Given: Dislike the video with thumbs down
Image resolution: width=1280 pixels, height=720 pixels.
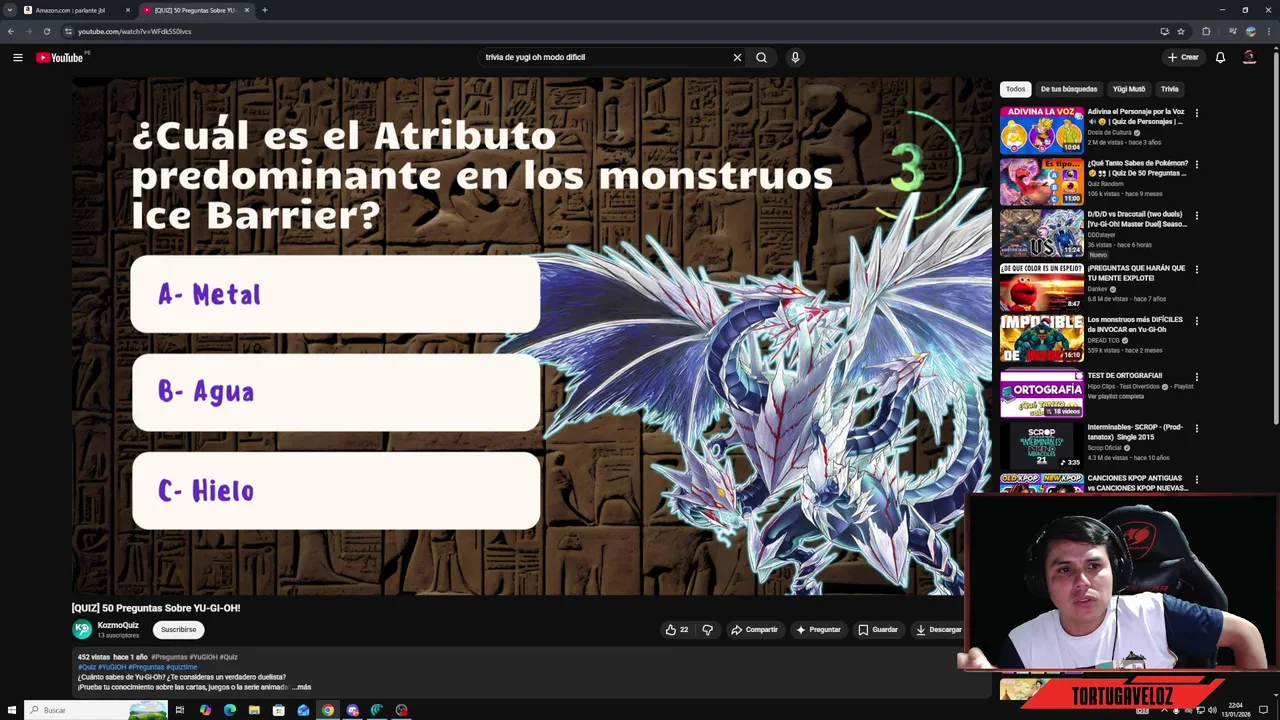Looking at the screenshot, I should tap(707, 630).
